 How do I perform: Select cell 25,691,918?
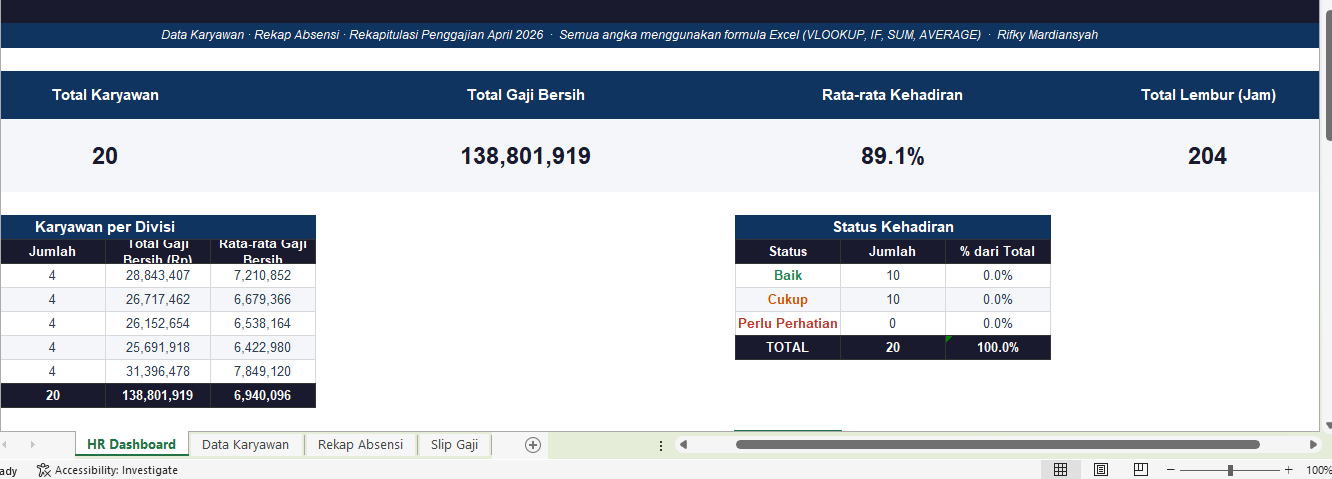point(158,347)
